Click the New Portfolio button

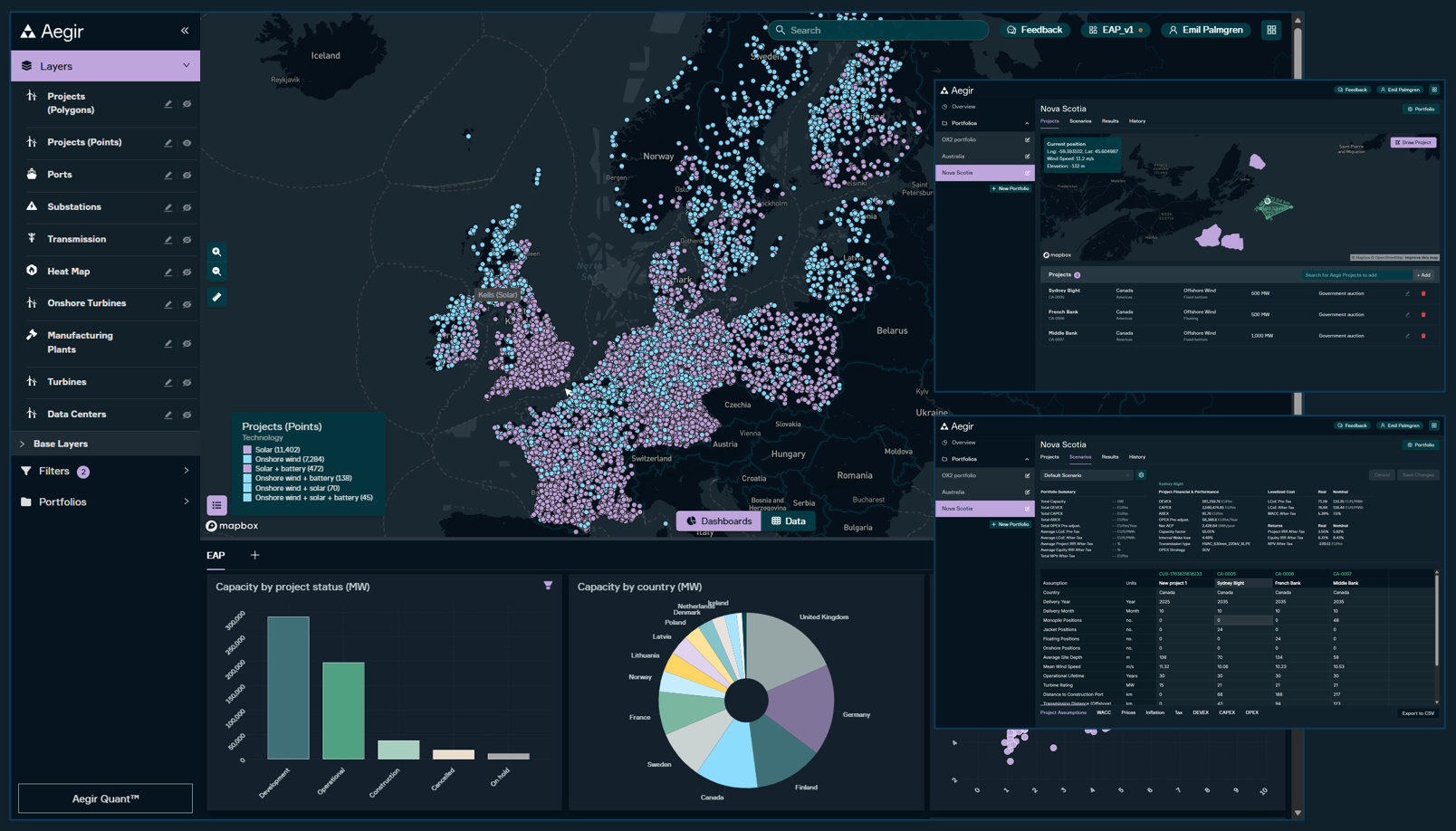[1011, 187]
